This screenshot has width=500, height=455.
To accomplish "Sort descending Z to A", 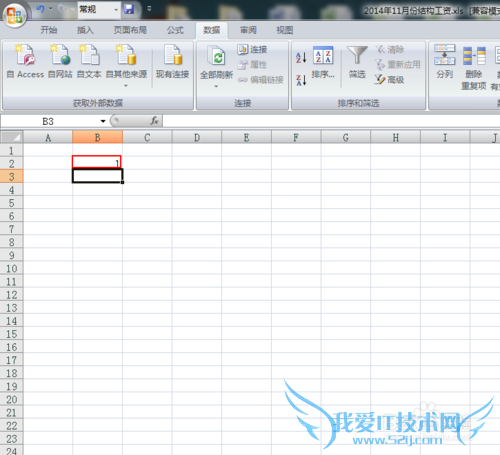I will [301, 80].
